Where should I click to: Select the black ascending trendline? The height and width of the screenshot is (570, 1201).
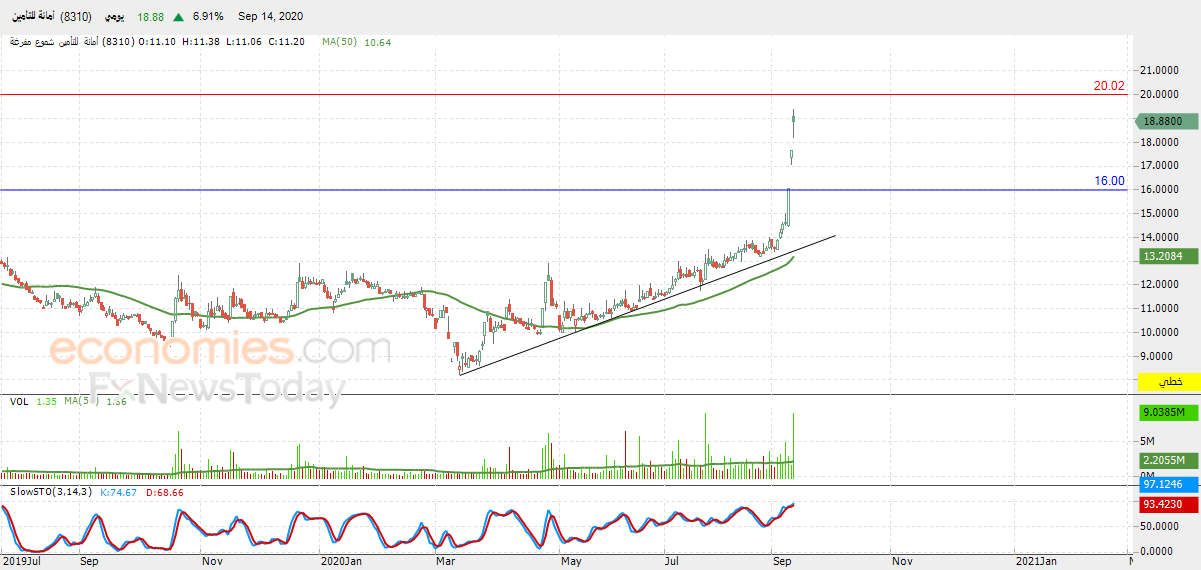tap(647, 305)
